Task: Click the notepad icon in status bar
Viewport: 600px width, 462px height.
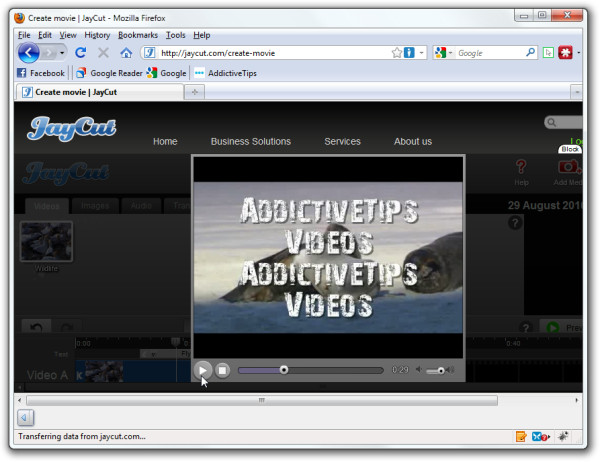Action: point(521,436)
